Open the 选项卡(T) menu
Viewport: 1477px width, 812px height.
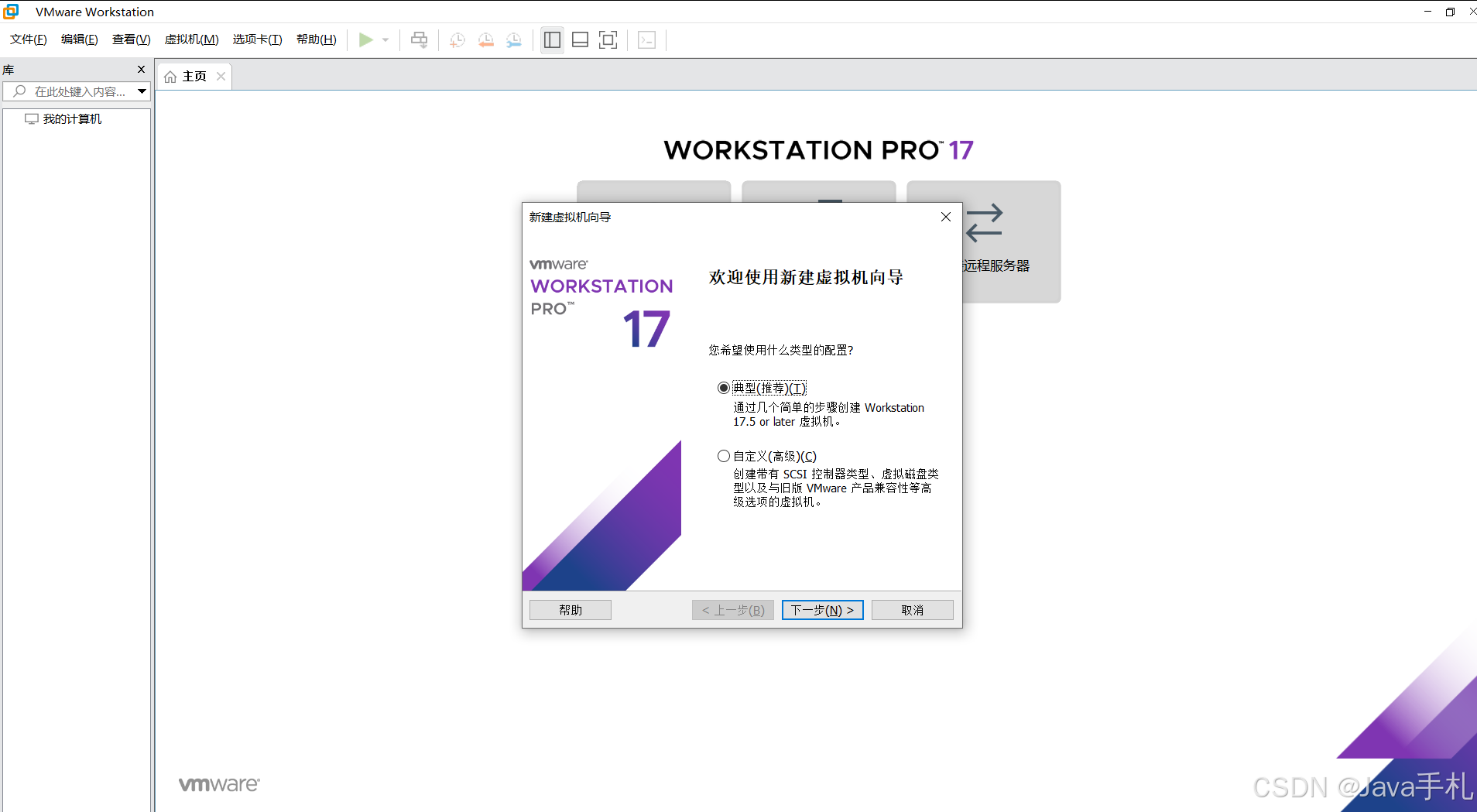pyautogui.click(x=258, y=39)
